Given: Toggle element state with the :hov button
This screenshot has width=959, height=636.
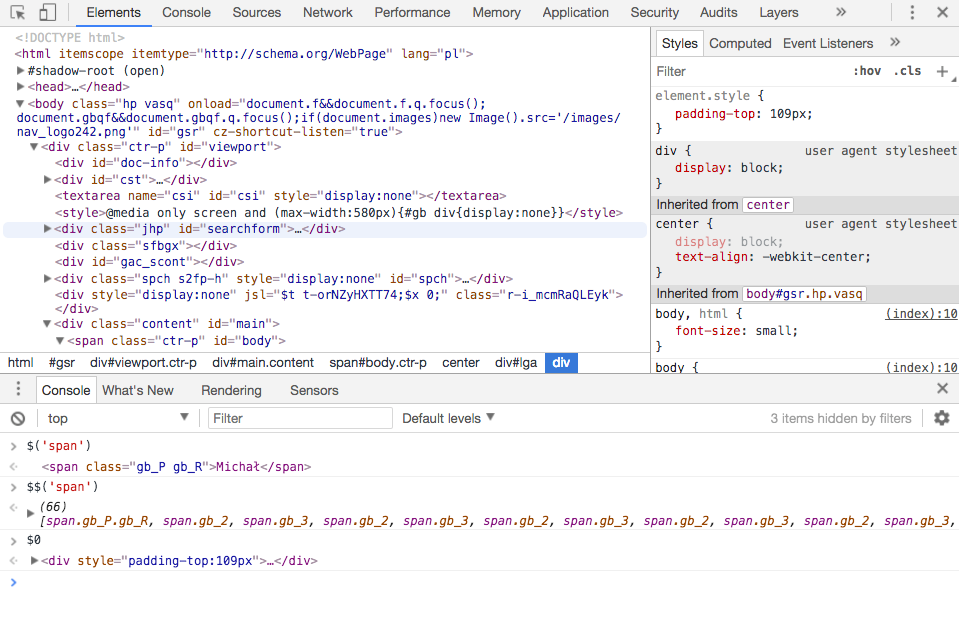Looking at the screenshot, I should coord(868,71).
